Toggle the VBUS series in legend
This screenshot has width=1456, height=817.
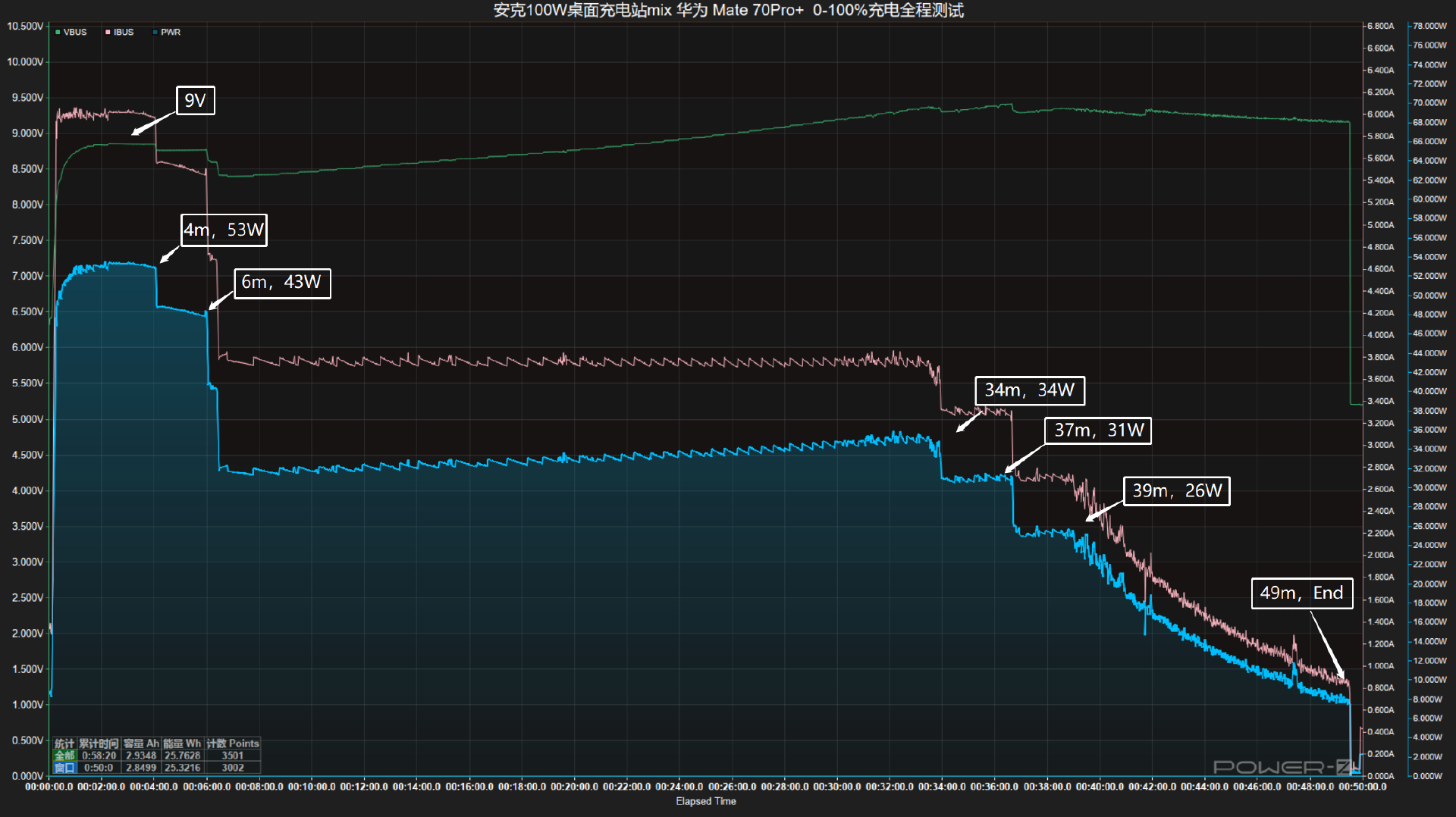[71, 32]
